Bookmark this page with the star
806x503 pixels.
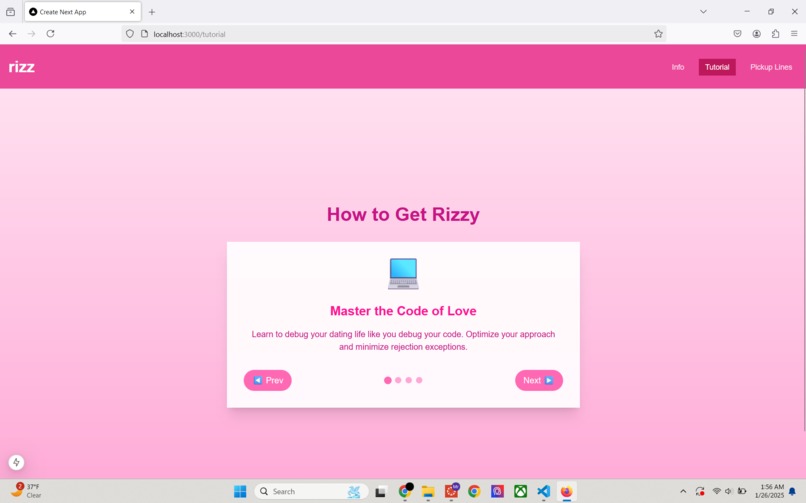(x=658, y=34)
